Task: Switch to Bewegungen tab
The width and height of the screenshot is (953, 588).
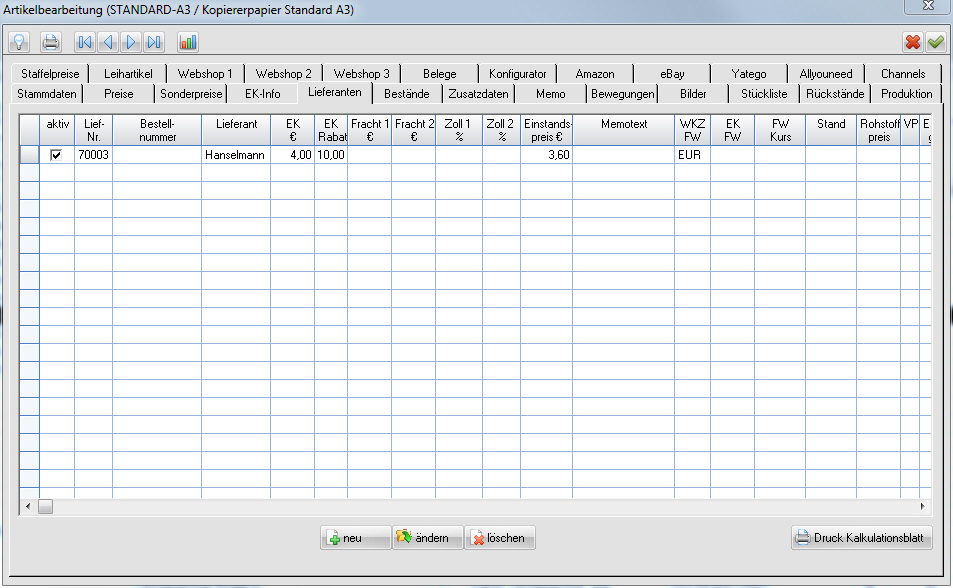Action: [x=622, y=94]
